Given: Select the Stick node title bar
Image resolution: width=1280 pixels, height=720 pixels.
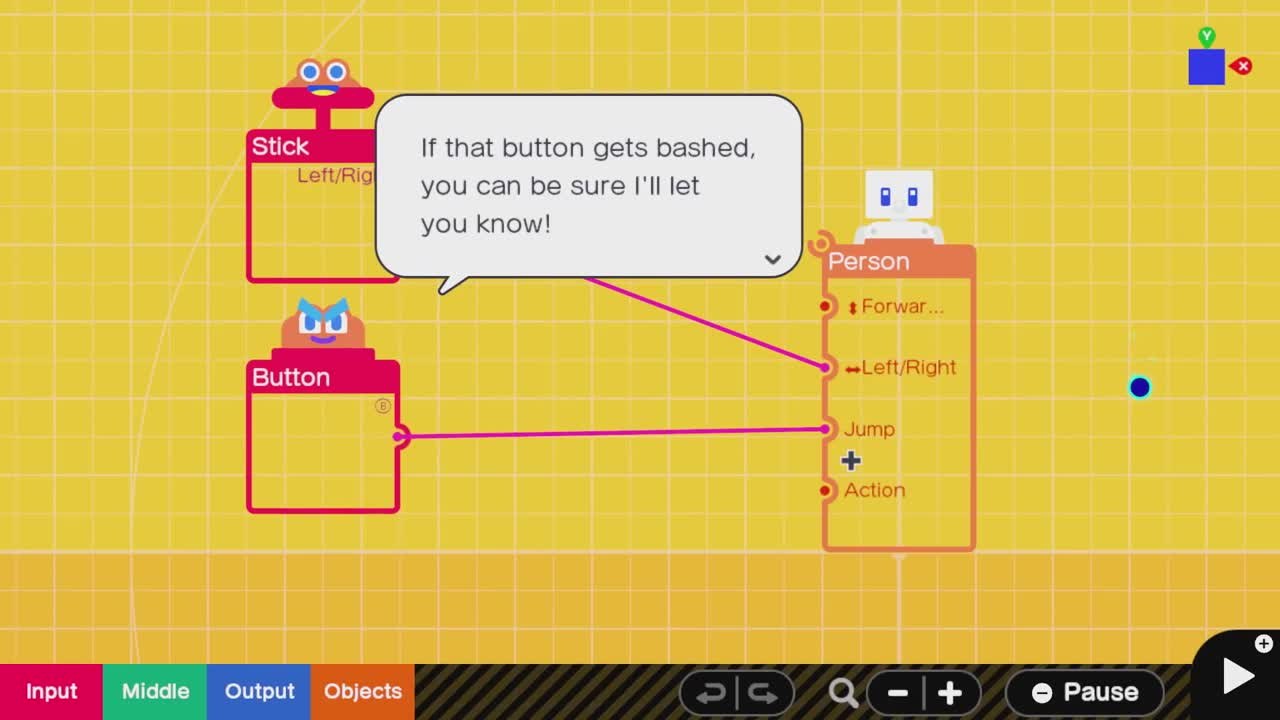Looking at the screenshot, I should click(311, 146).
